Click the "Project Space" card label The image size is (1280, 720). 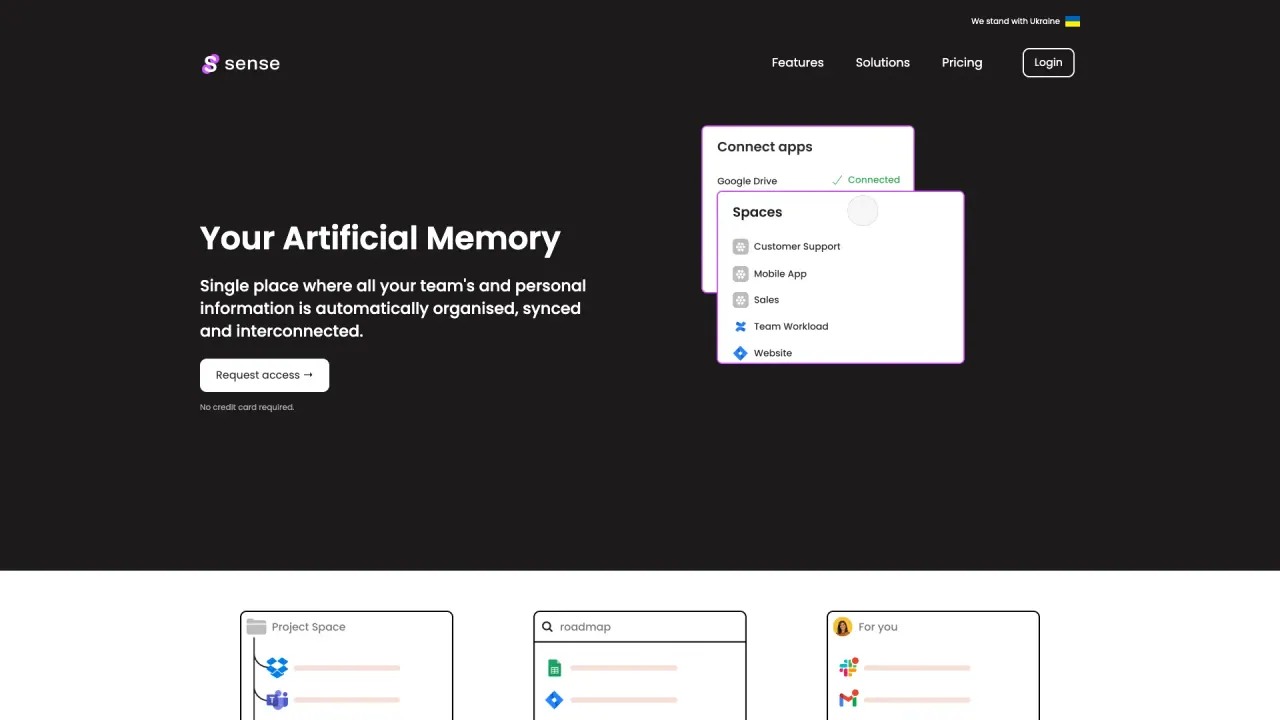click(309, 627)
